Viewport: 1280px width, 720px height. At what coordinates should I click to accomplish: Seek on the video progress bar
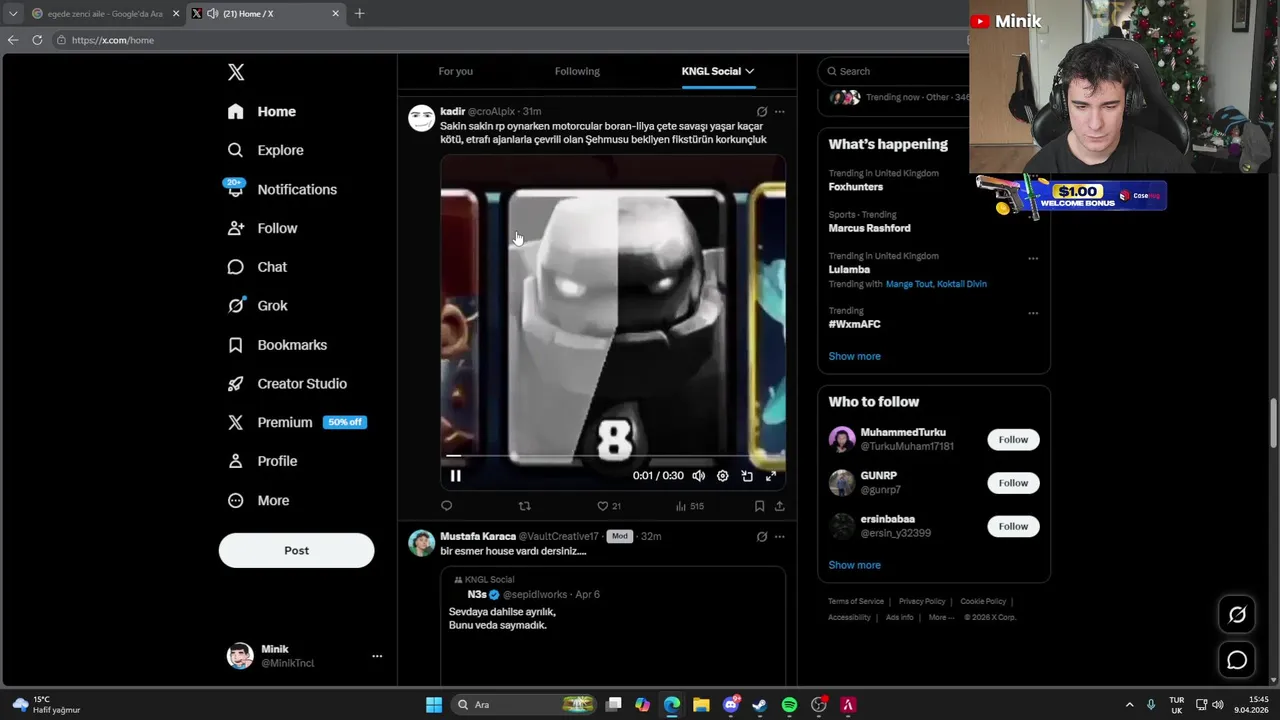pos(613,456)
